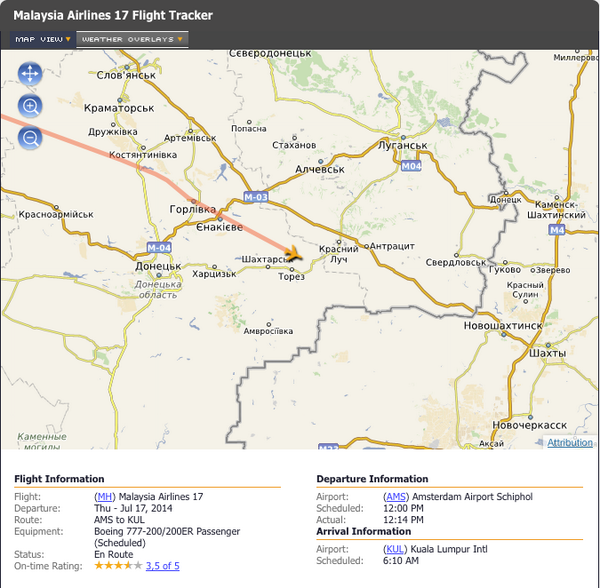Click the M-04 highway shield

(159, 248)
